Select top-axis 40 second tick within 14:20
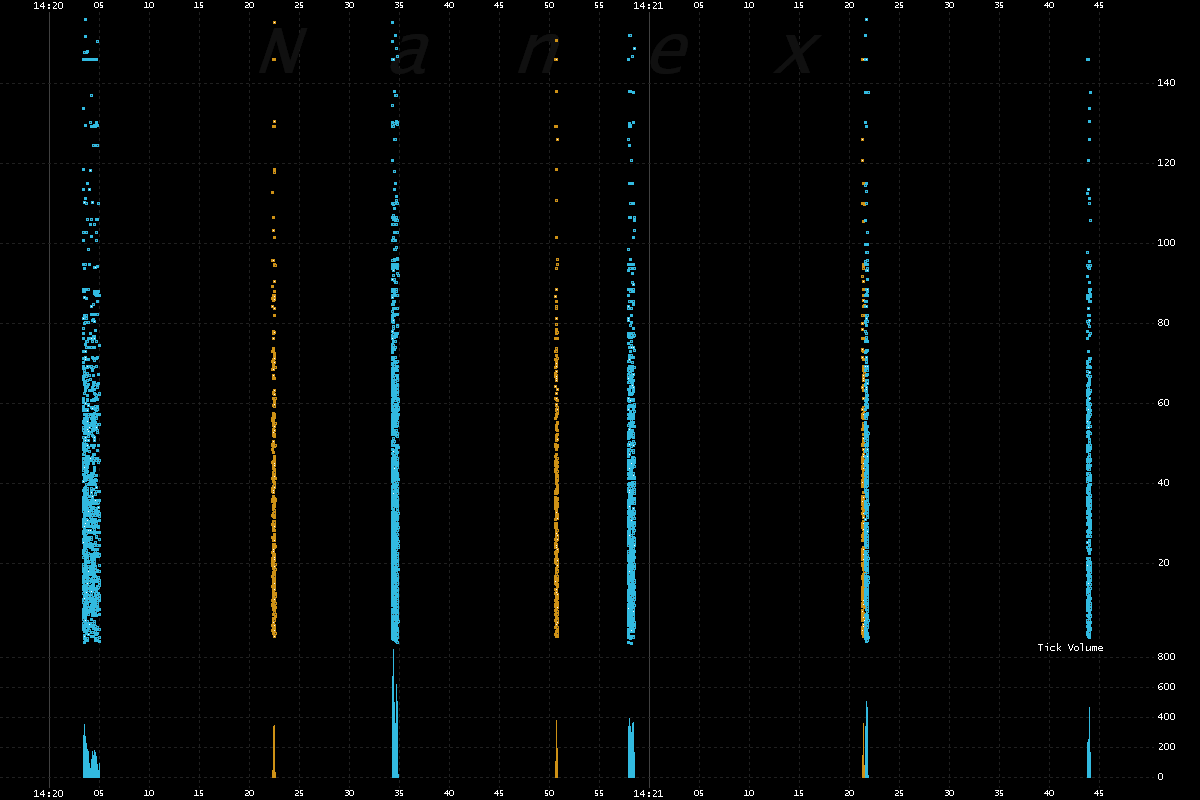Screen dimensions: 1200x800 pos(449,6)
